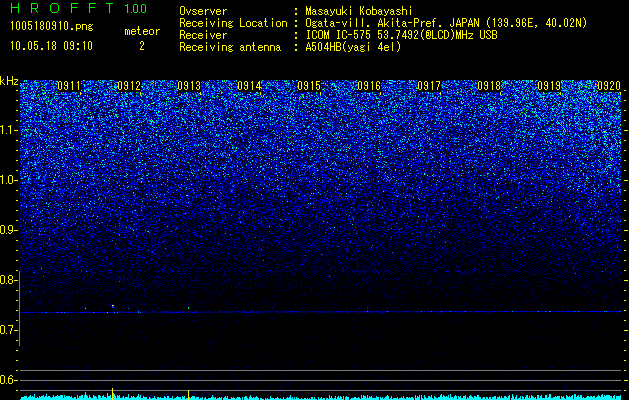
Task: Click the 0.7 kHz axis label
Action: (8, 330)
